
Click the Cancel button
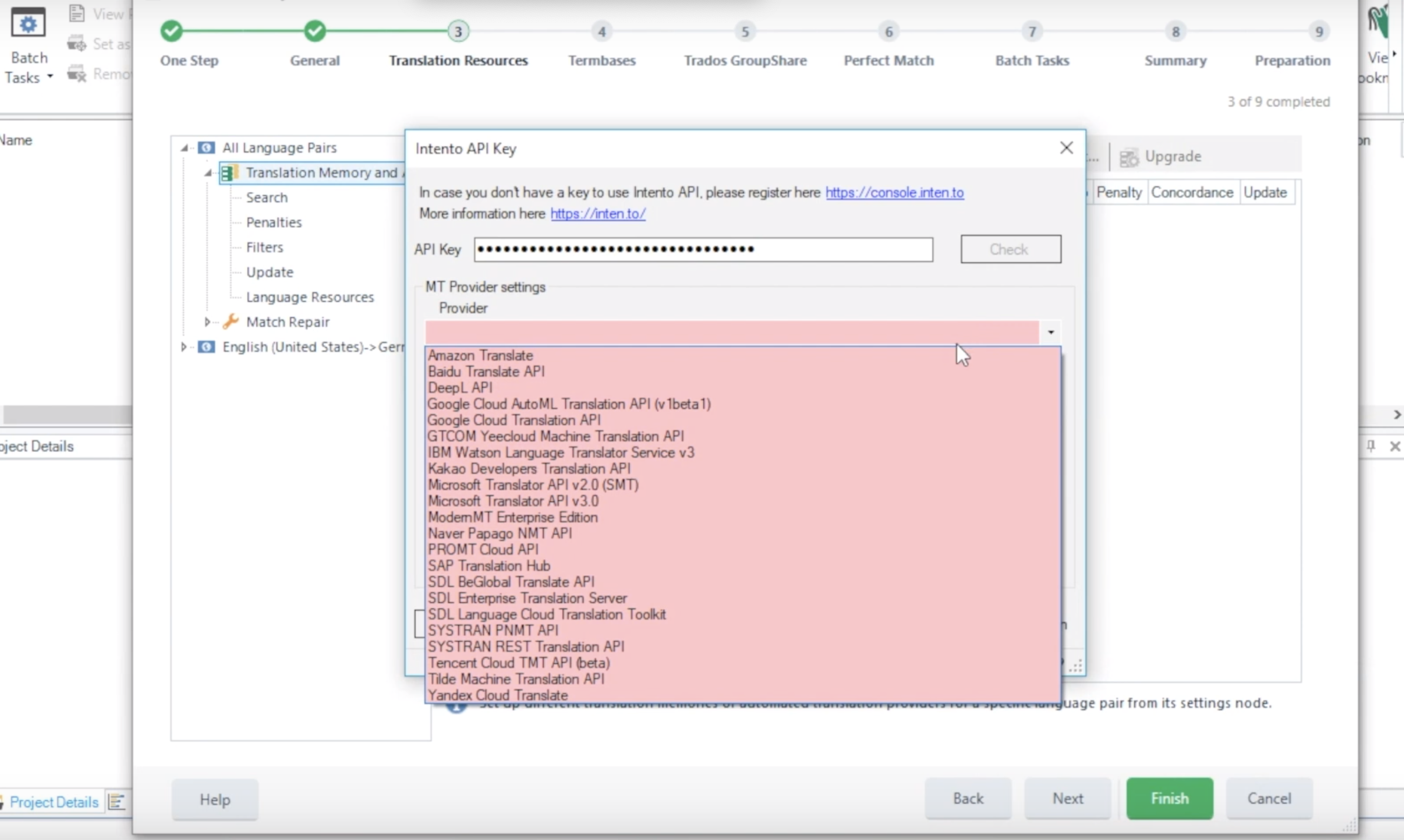pyautogui.click(x=1269, y=798)
